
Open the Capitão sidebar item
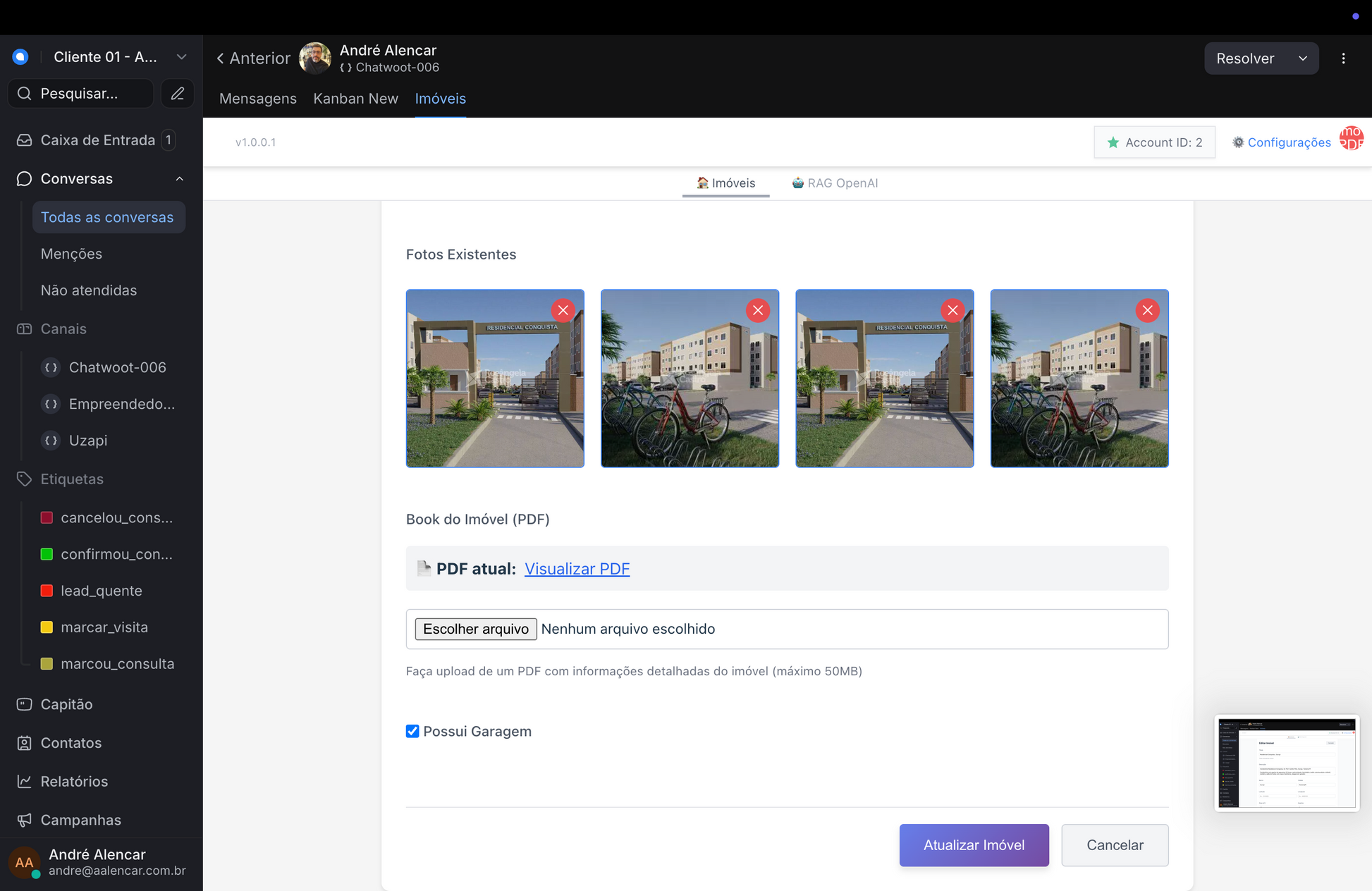click(x=66, y=704)
